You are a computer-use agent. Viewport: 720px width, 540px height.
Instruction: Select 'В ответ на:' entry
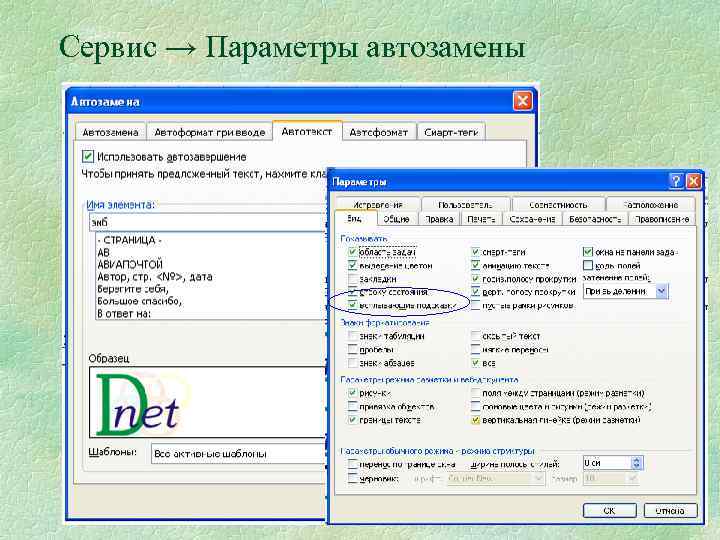(x=124, y=314)
